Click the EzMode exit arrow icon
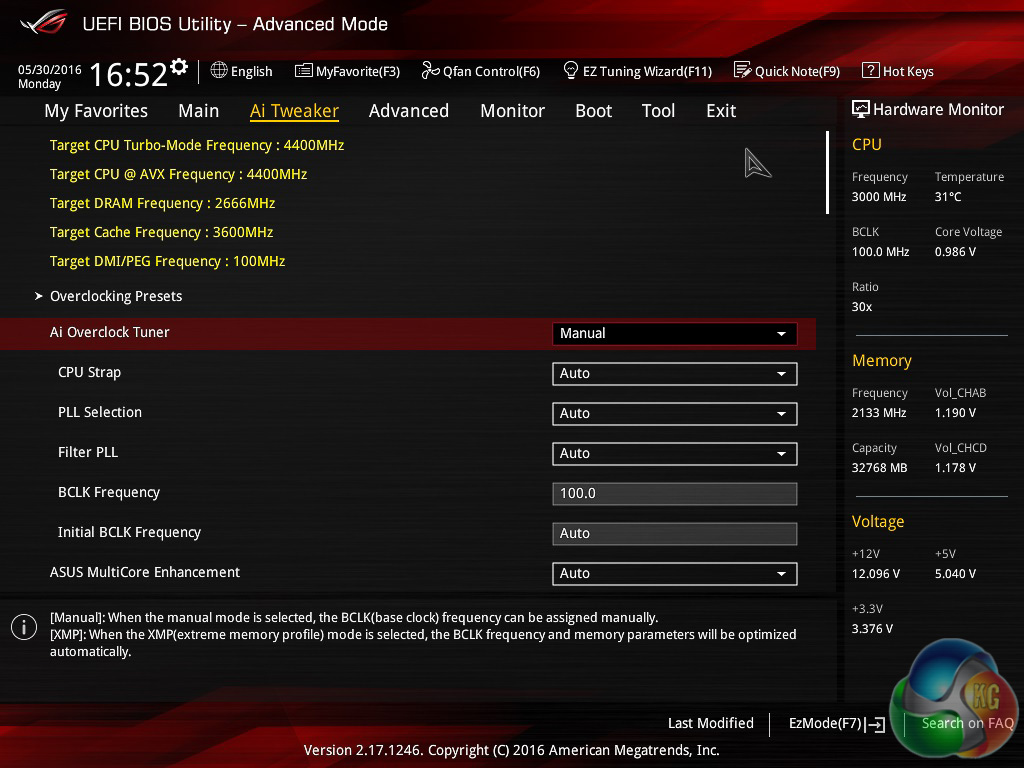The image size is (1024, 768). coord(875,724)
